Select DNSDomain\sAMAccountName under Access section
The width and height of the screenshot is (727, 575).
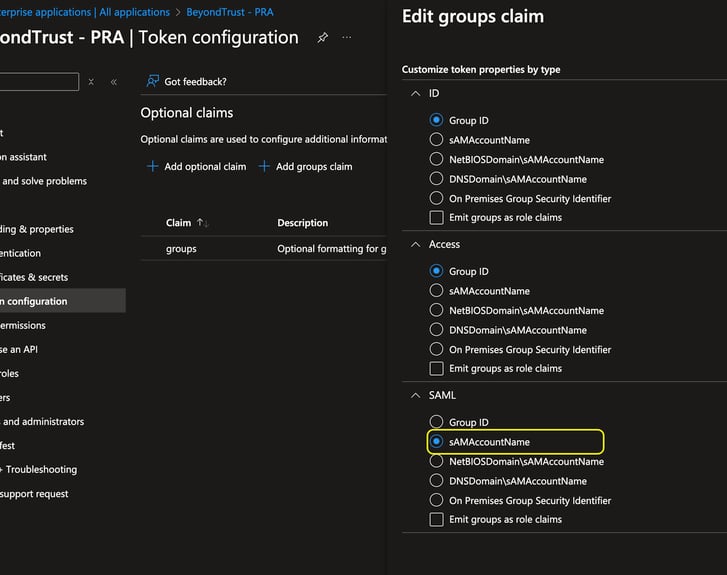[436, 330]
